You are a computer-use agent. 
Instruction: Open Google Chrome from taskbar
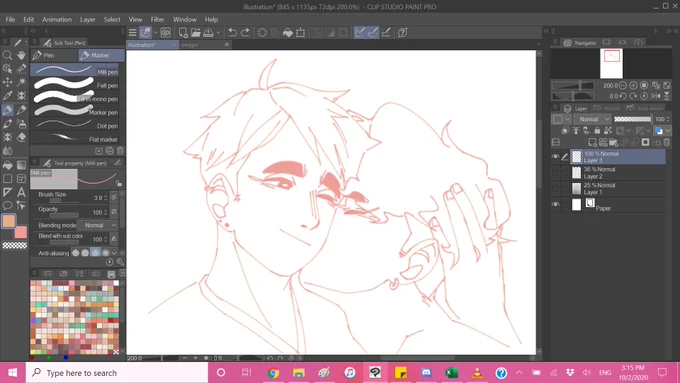(x=273, y=373)
